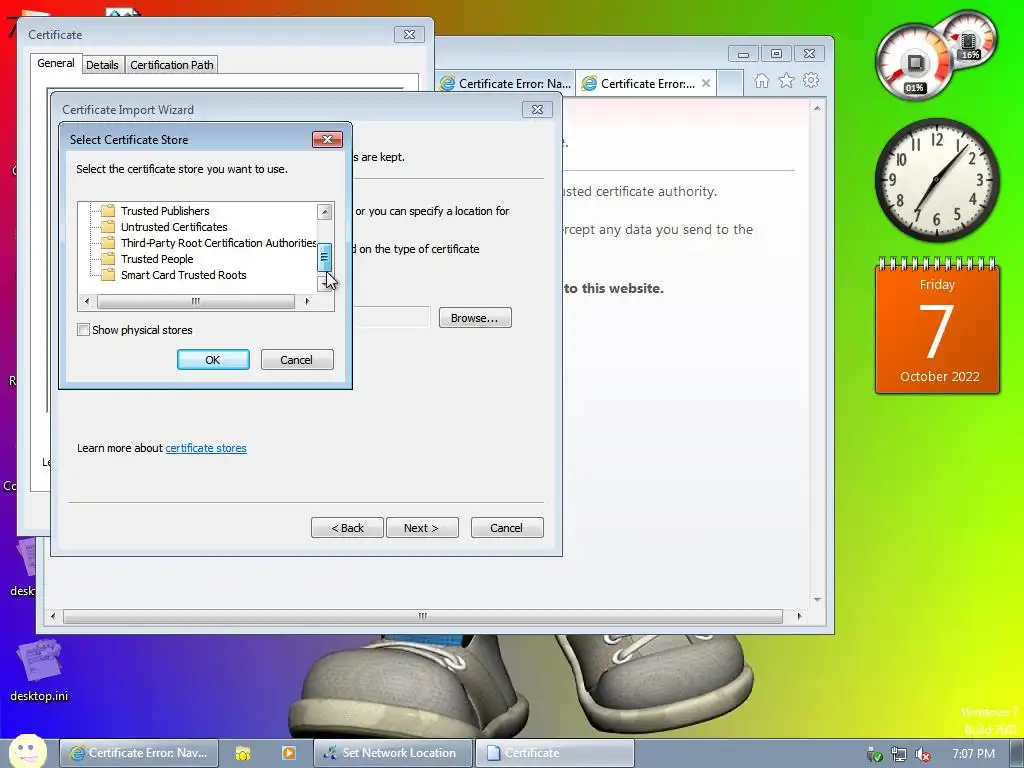Click store list horizontal scrollbar thumb
Viewport: 1024px width, 768px height.
(x=195, y=301)
